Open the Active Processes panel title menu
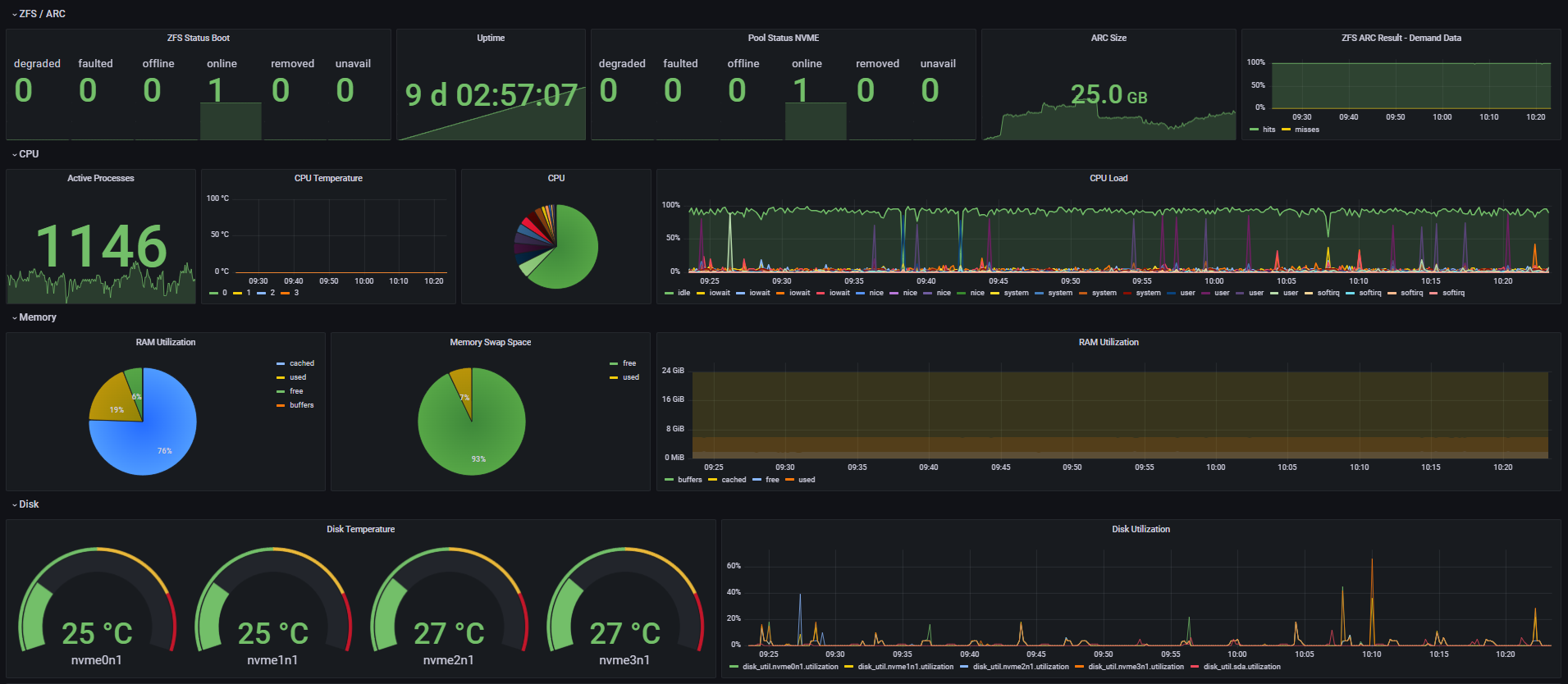Viewport: 1568px width, 684px height. pyautogui.click(x=101, y=178)
